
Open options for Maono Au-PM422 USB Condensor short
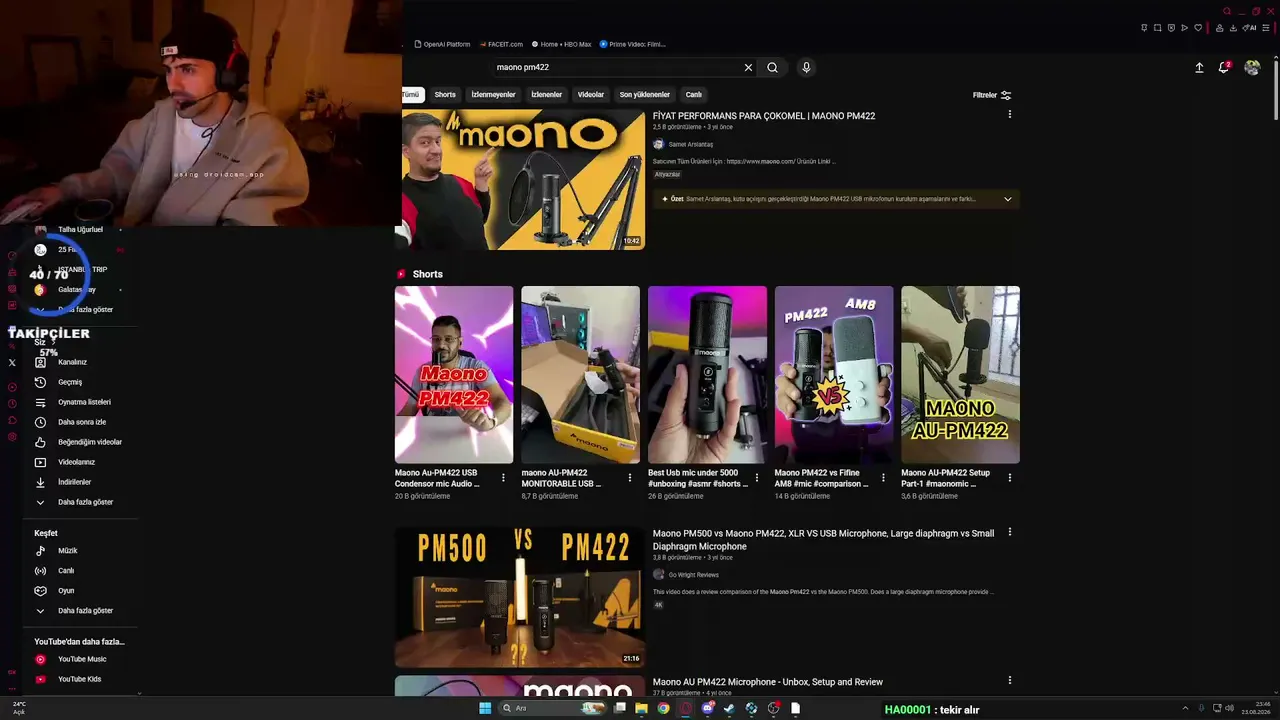click(x=503, y=478)
